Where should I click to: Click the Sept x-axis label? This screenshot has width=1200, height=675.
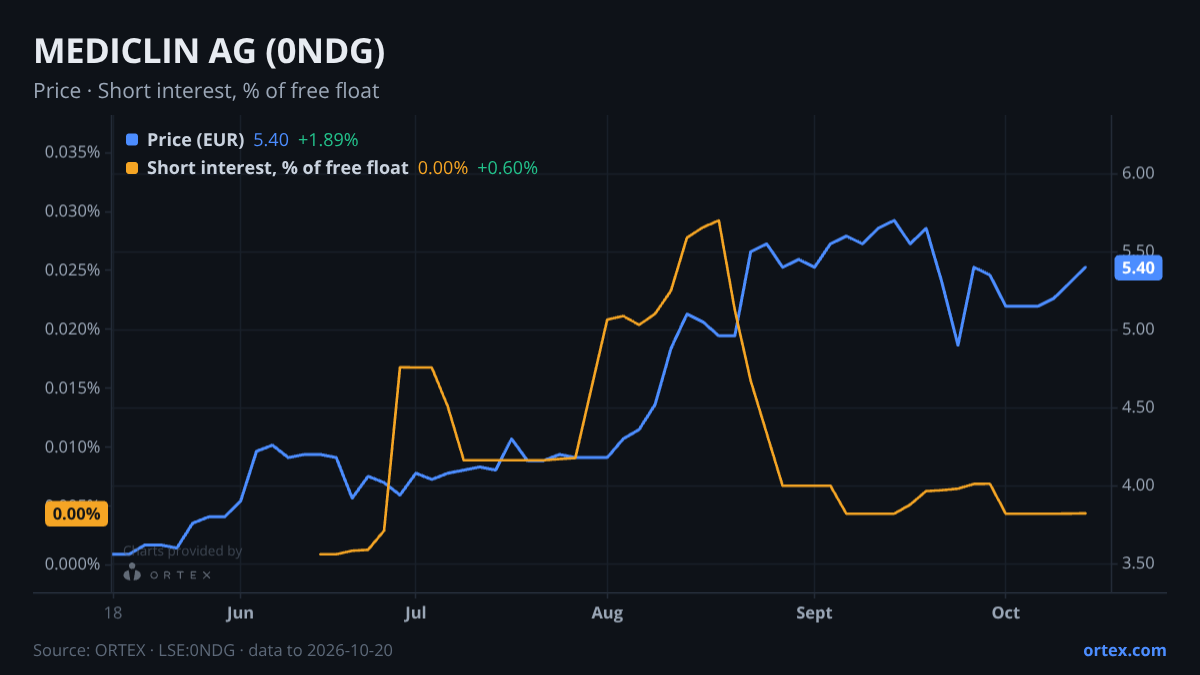pos(814,613)
